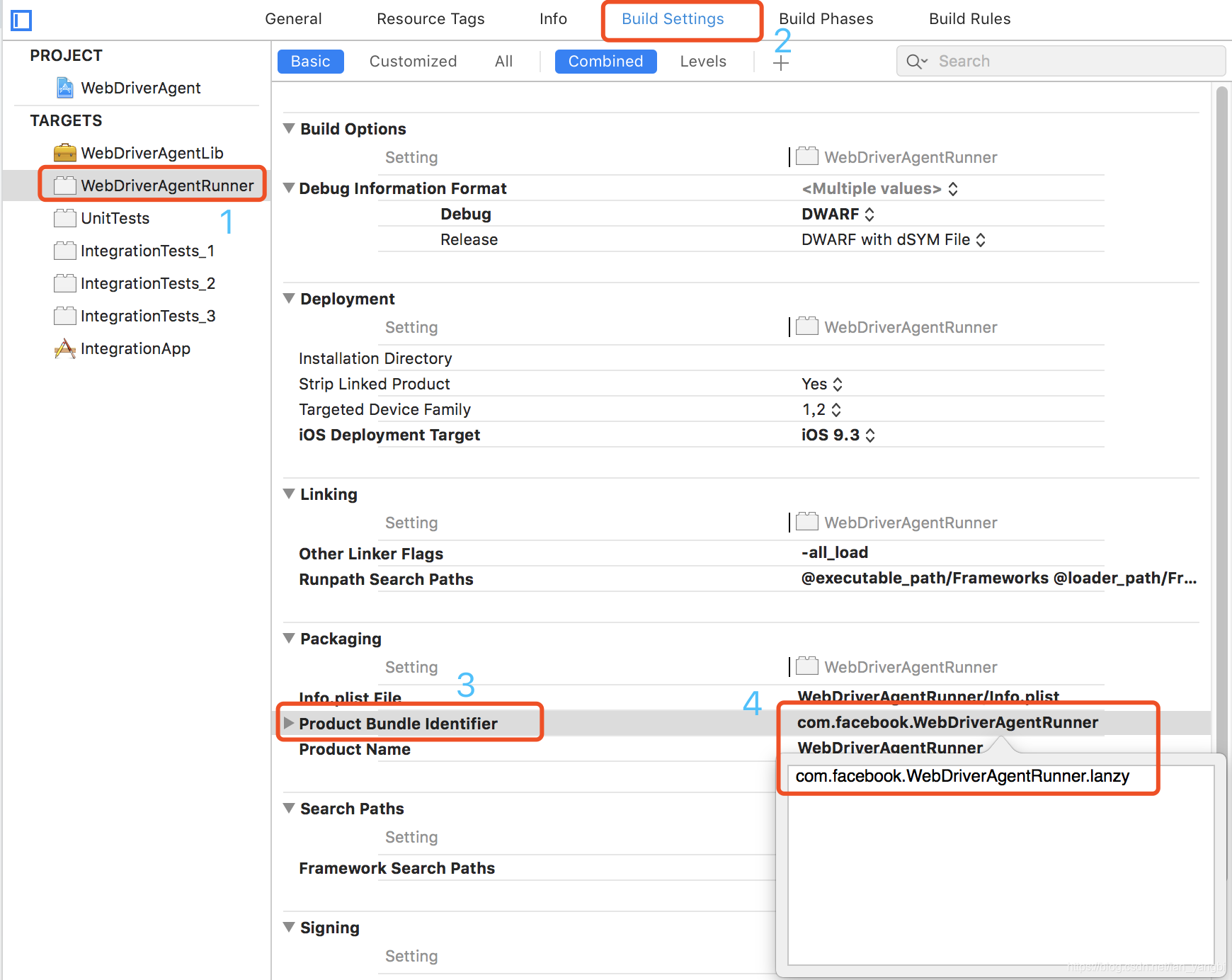Screen dimensions: 1232x980
Task: Select the Customized settings filter
Action: pos(413,62)
